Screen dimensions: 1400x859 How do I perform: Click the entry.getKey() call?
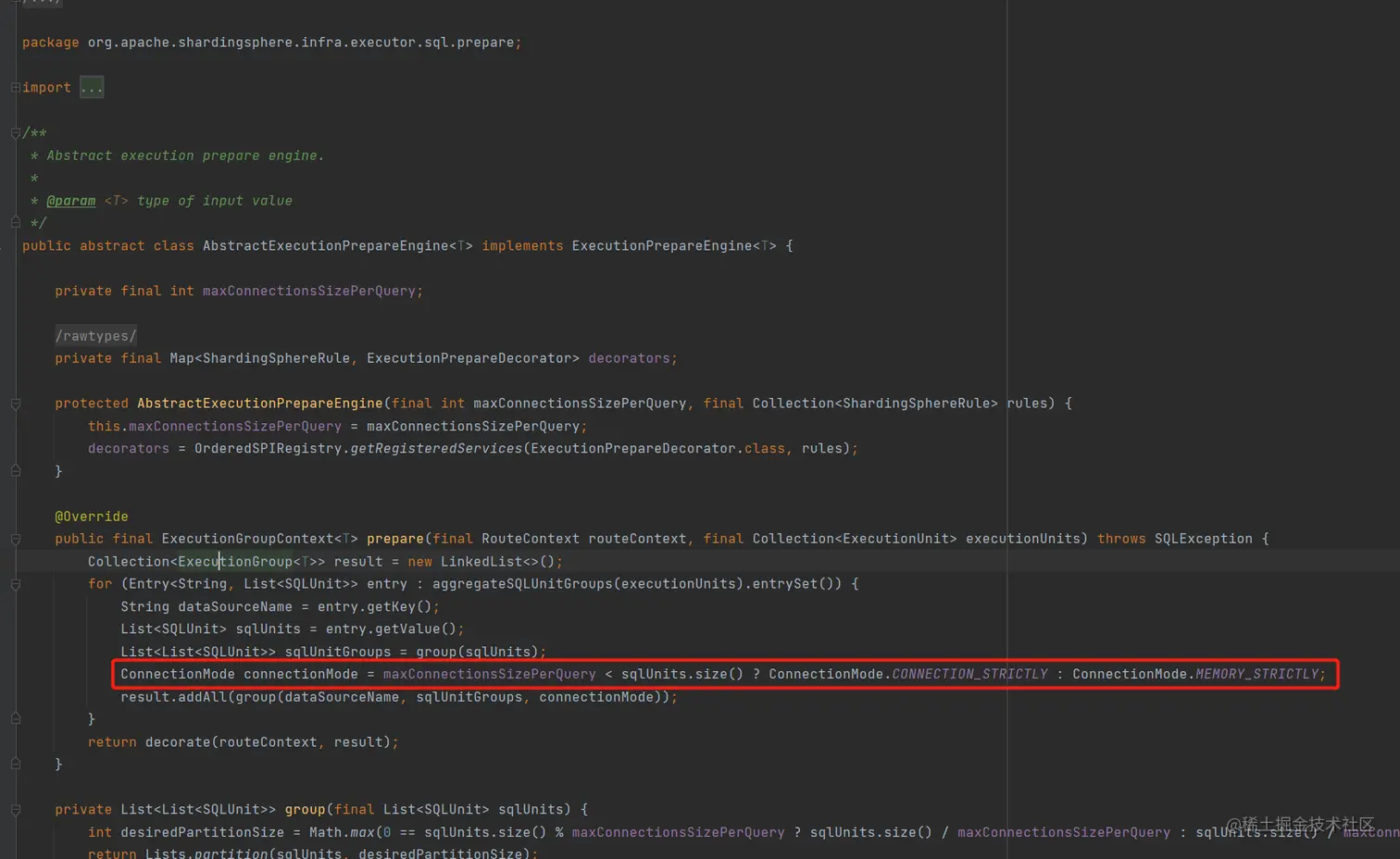coord(375,607)
